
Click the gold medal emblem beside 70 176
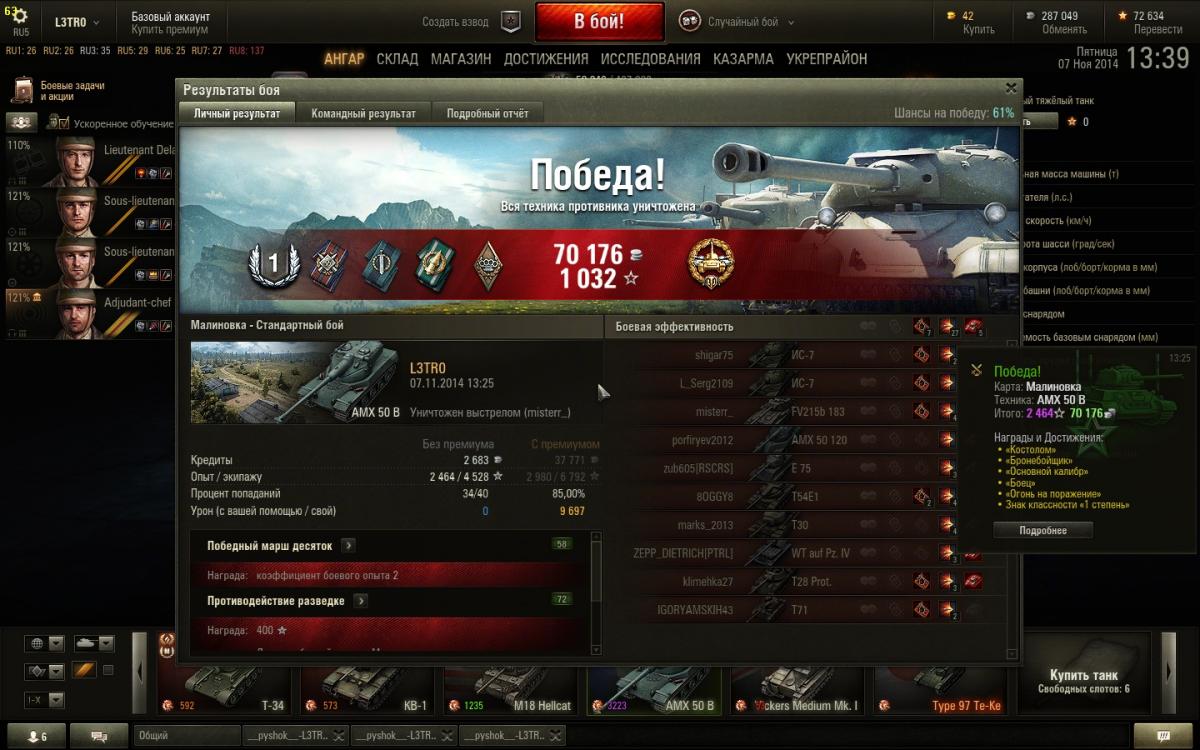[710, 263]
